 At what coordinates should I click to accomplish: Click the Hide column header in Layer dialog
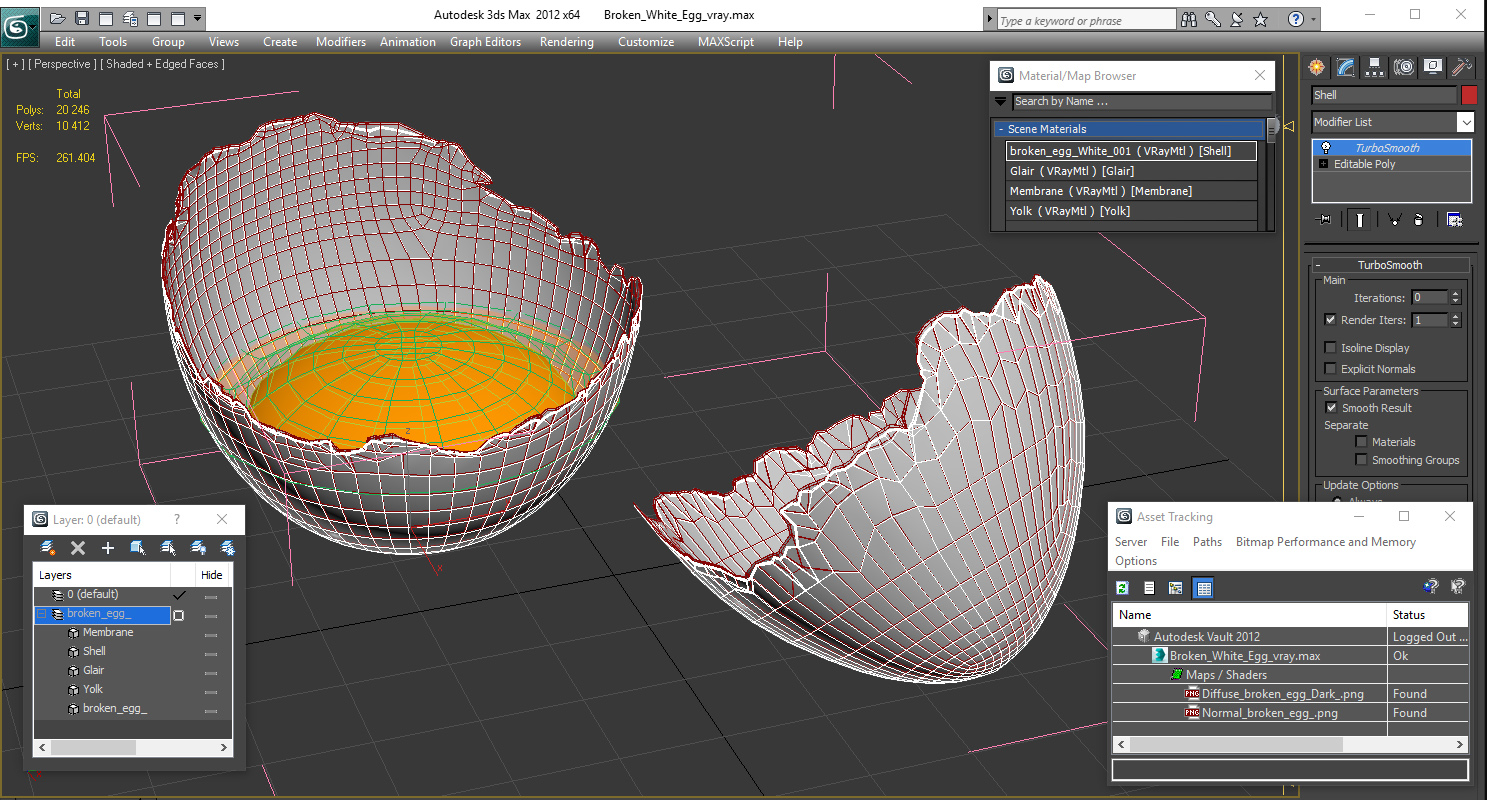(212, 575)
